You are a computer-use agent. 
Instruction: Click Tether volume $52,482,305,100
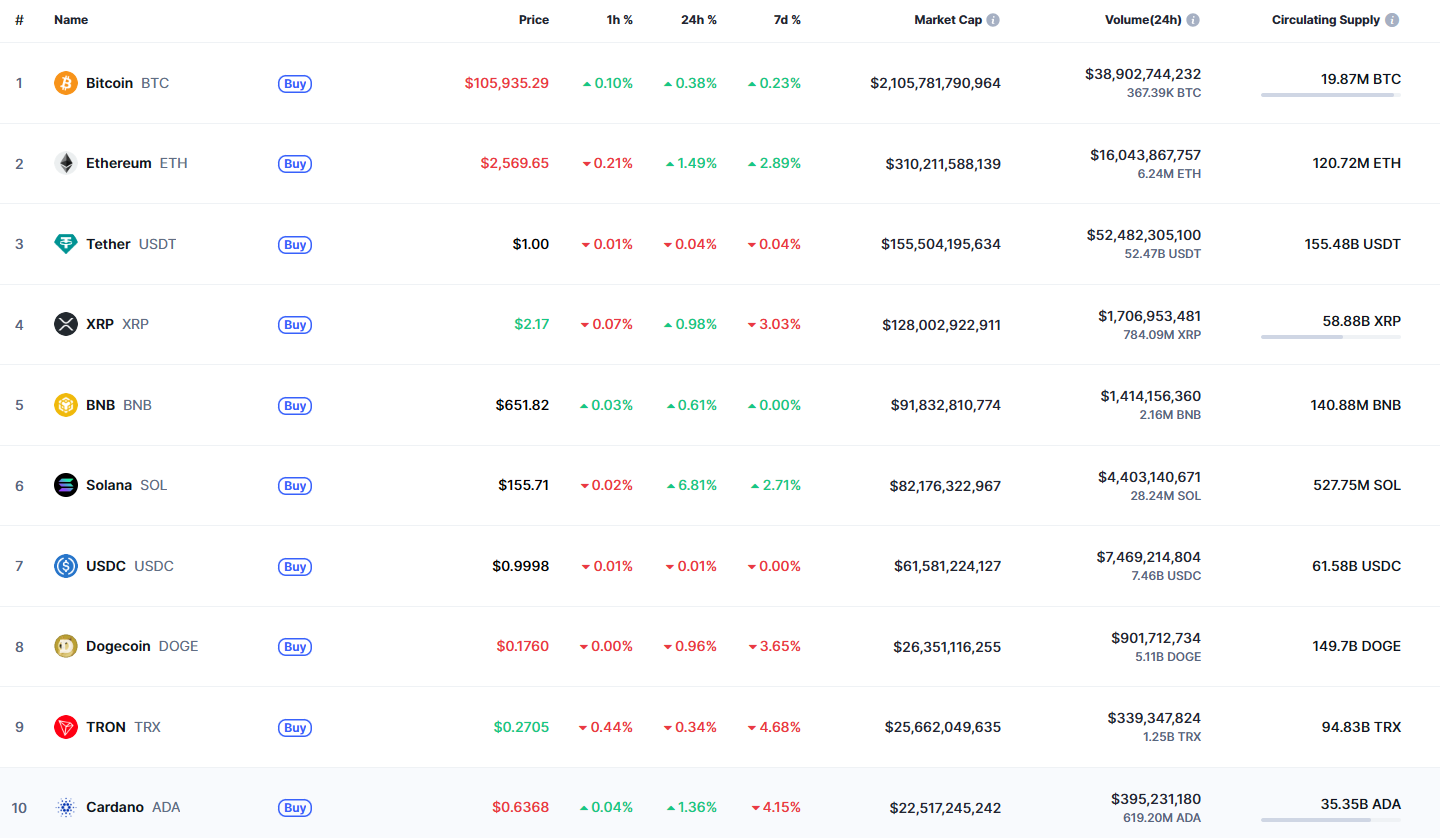tap(1144, 235)
